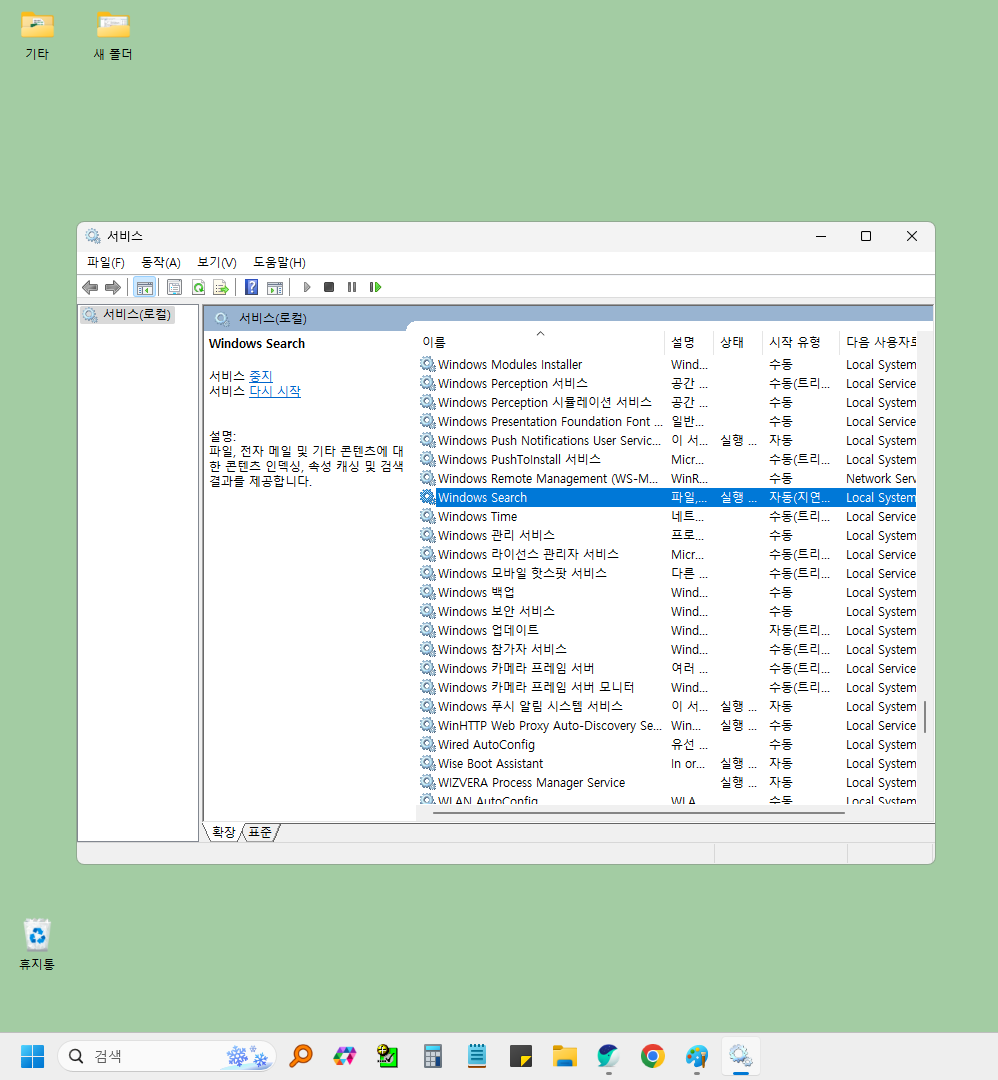Open the Calculator app from the taskbar
The image size is (998, 1080).
click(433, 1056)
